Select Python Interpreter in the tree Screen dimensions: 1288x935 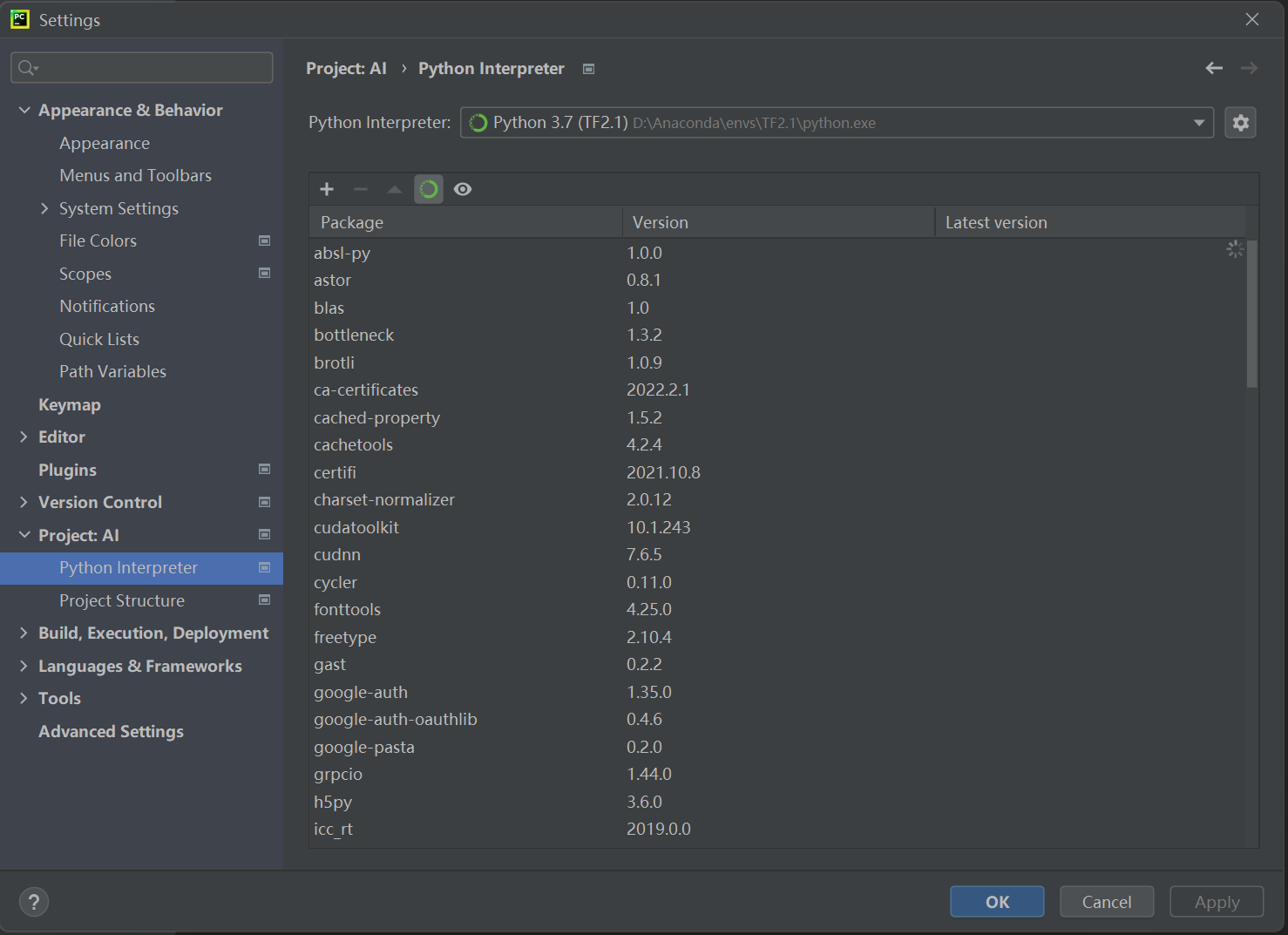[141, 567]
